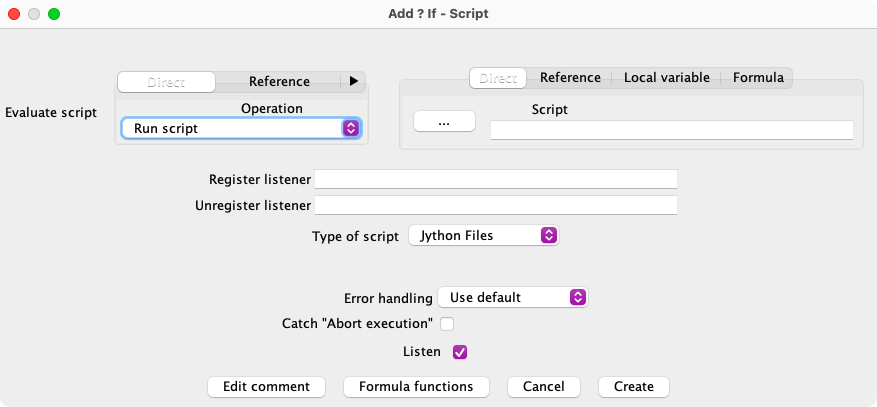Open the Error handling dropdown
The width and height of the screenshot is (877, 407).
[512, 297]
